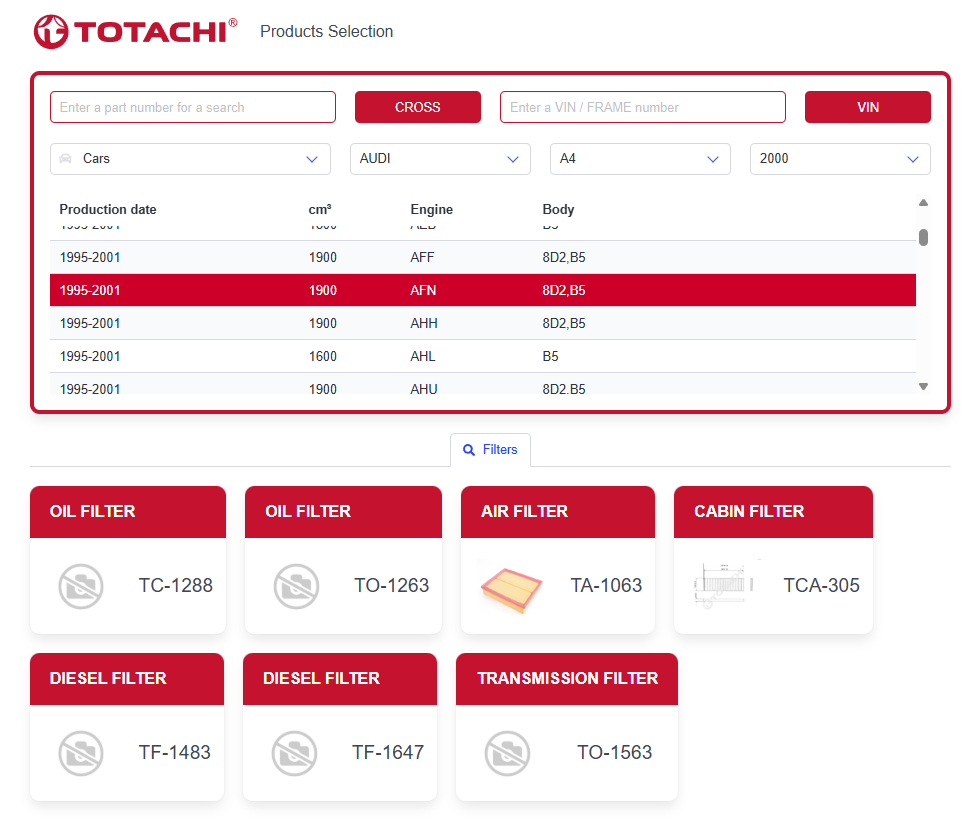Click the scroll down arrow of engine table

(x=923, y=386)
